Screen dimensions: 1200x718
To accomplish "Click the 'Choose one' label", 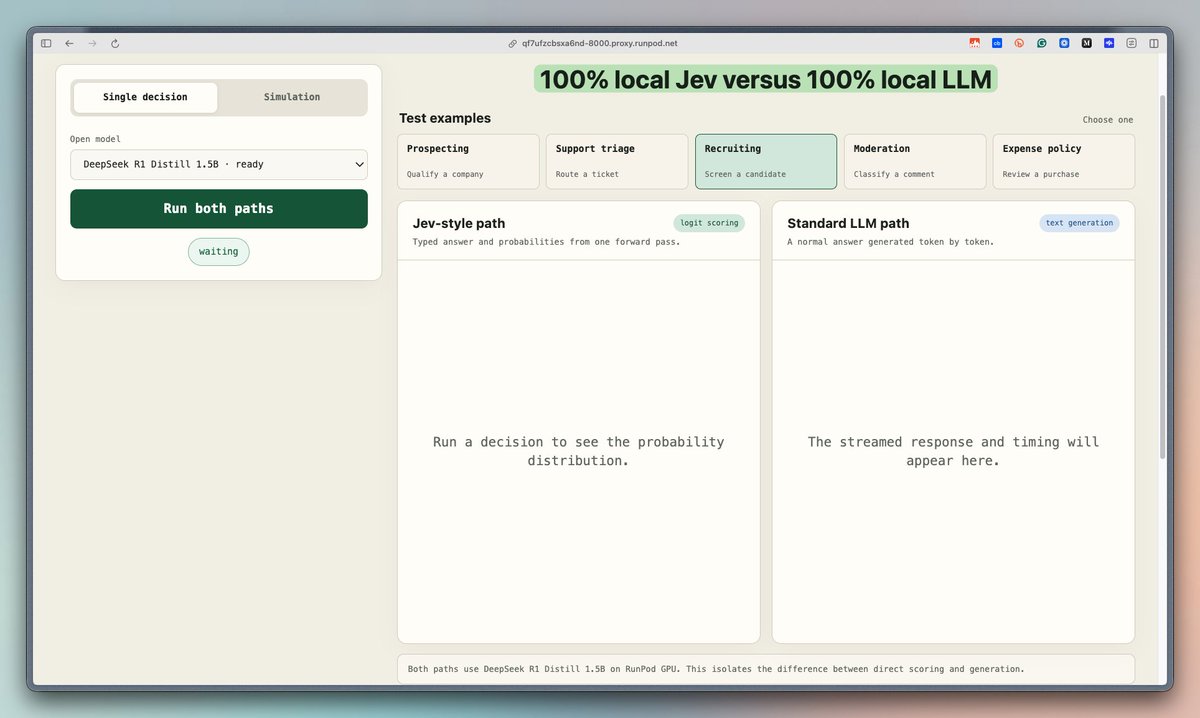I will click(1108, 120).
